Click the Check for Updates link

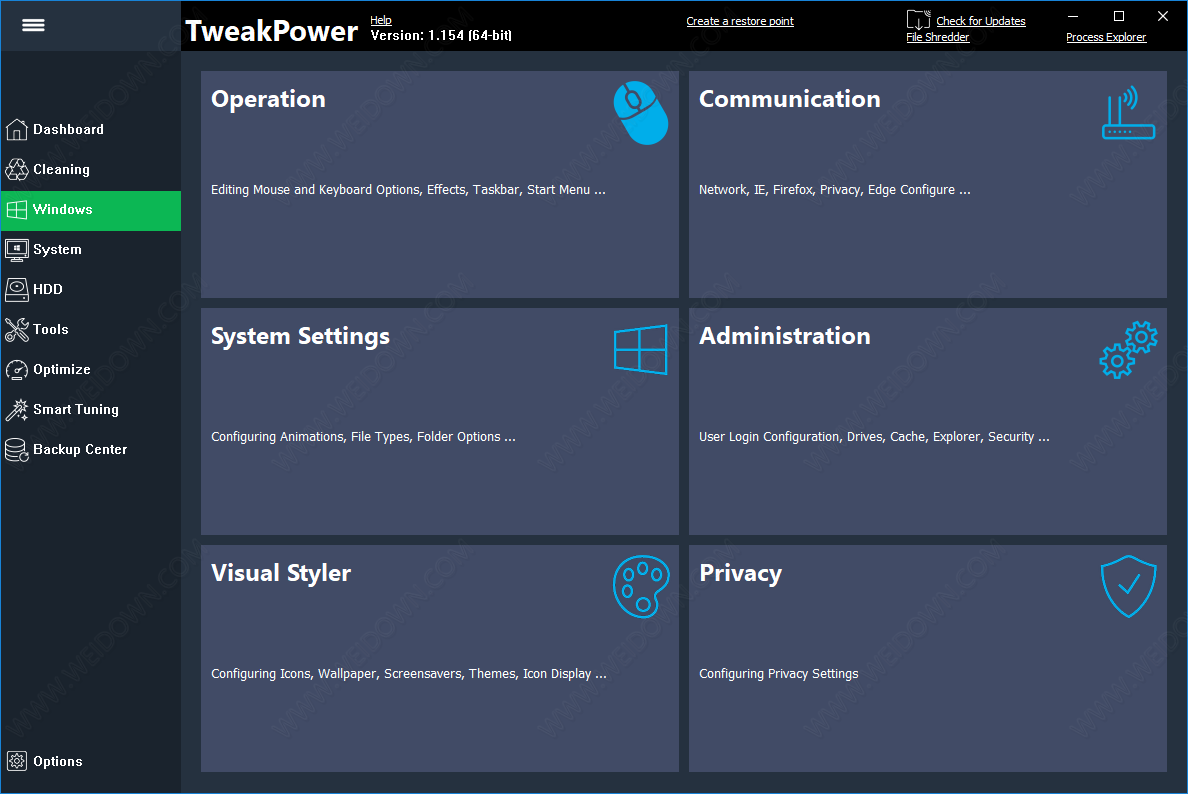point(981,21)
